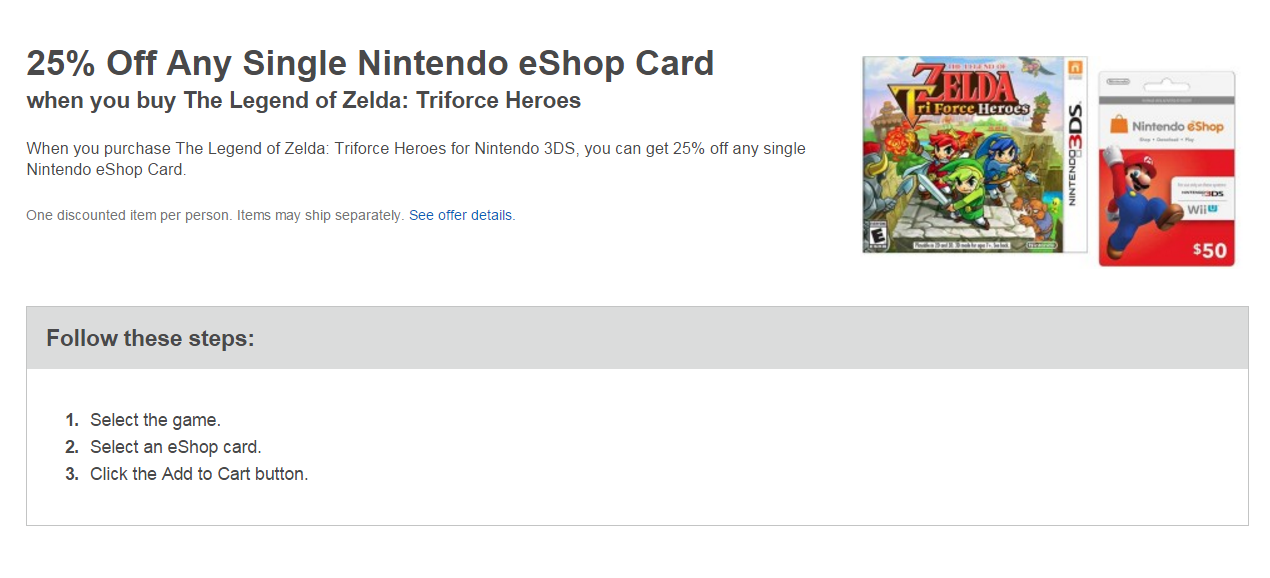
Task: Click the See offer details link
Action: [x=461, y=215]
